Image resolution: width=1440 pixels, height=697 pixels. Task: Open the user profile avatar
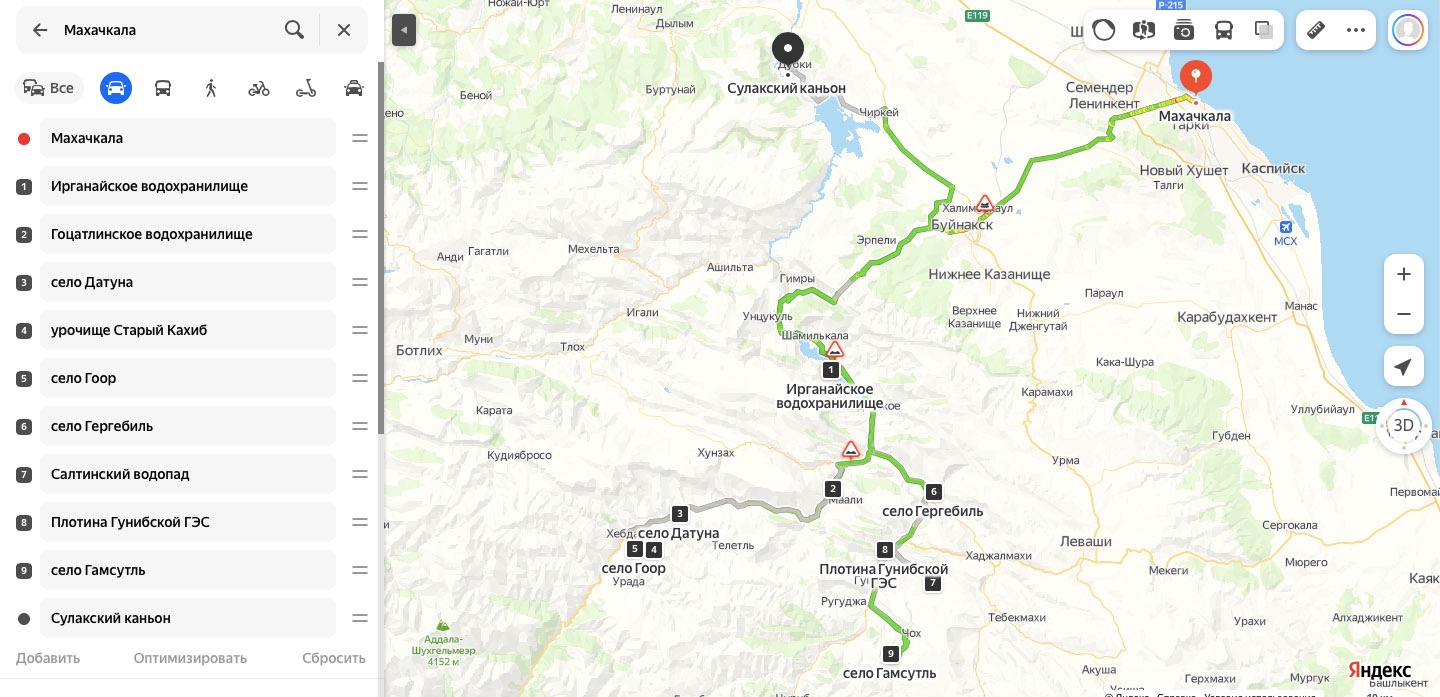(x=1408, y=30)
